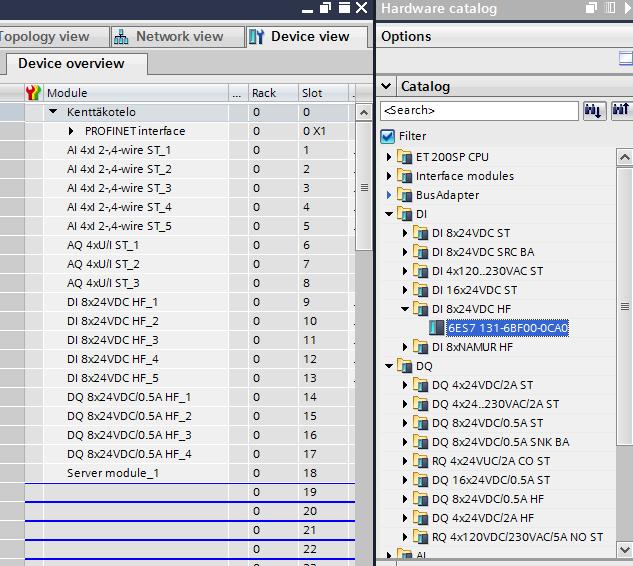This screenshot has width=633, height=566.
Task: Click the wrench icon in Module column header
Action: tap(34, 92)
